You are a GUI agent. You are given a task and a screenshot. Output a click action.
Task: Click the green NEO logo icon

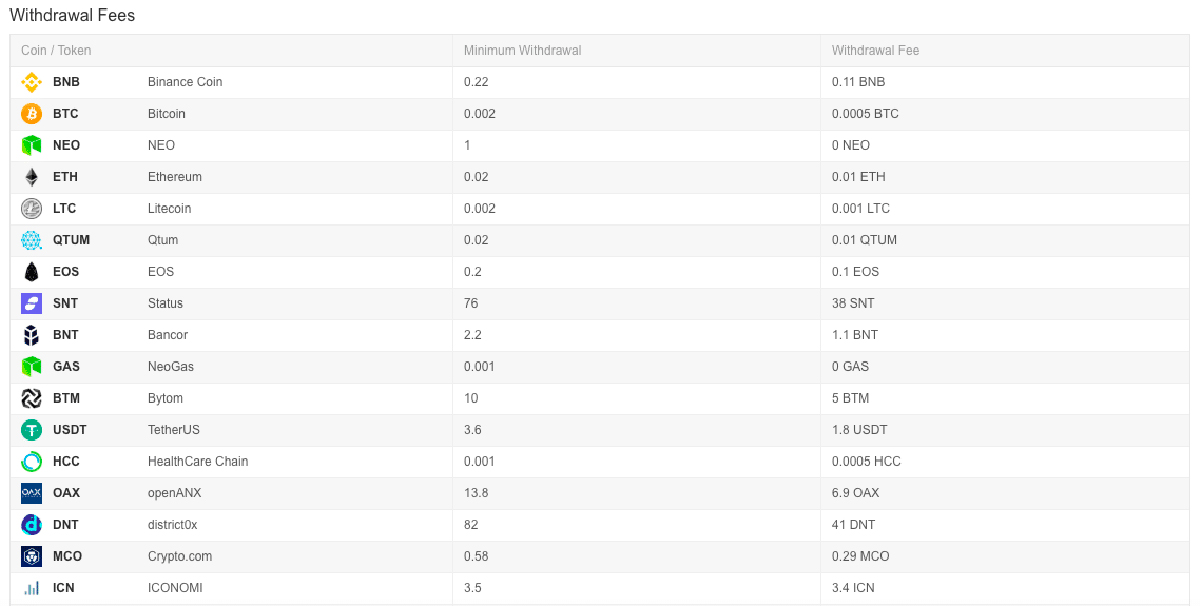pos(32,146)
